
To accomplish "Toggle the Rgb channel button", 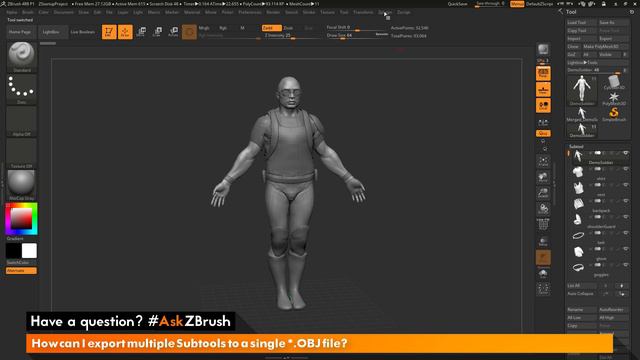I will coord(223,28).
